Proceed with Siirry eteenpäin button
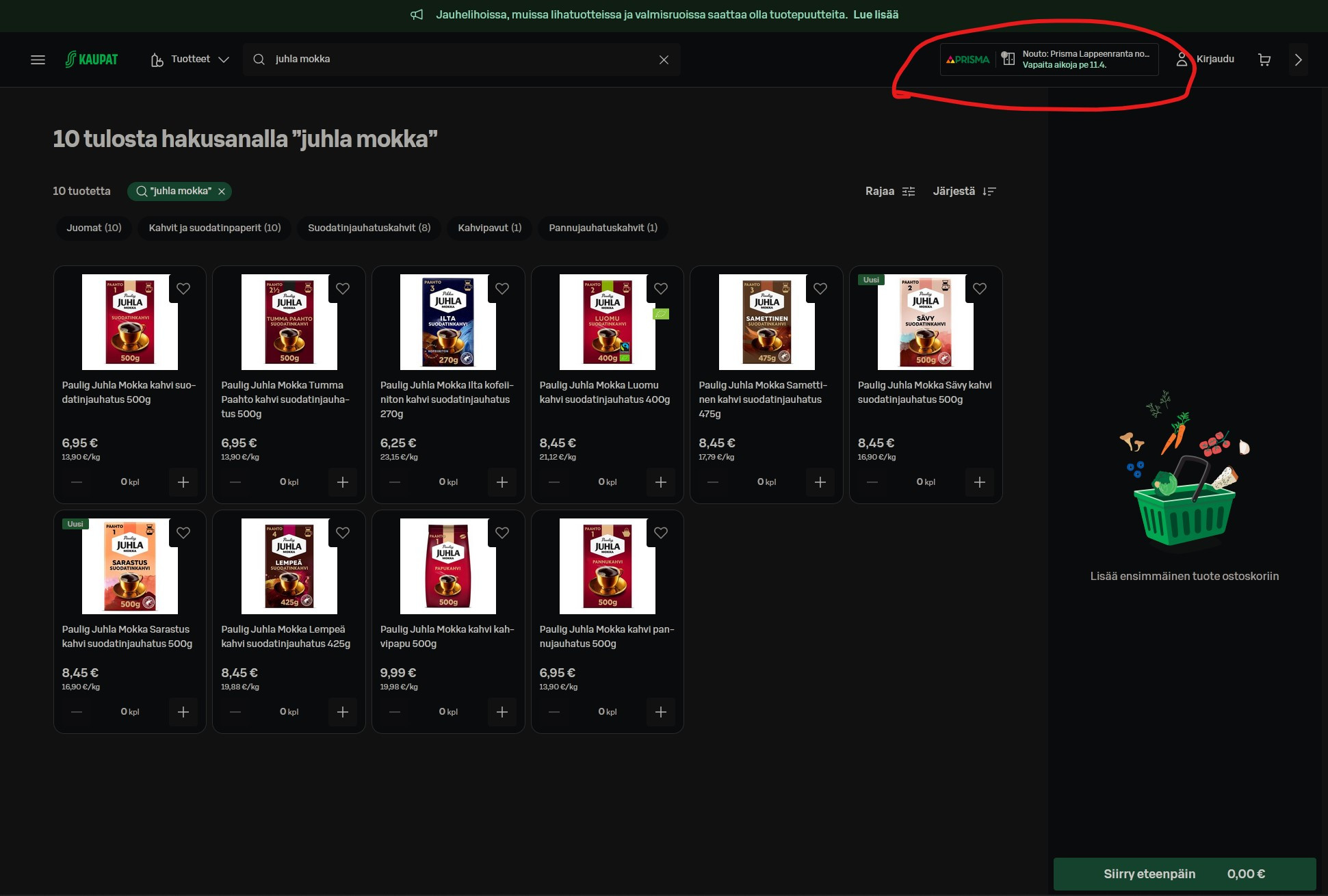Viewport: 1328px width, 896px height. pyautogui.click(x=1185, y=874)
